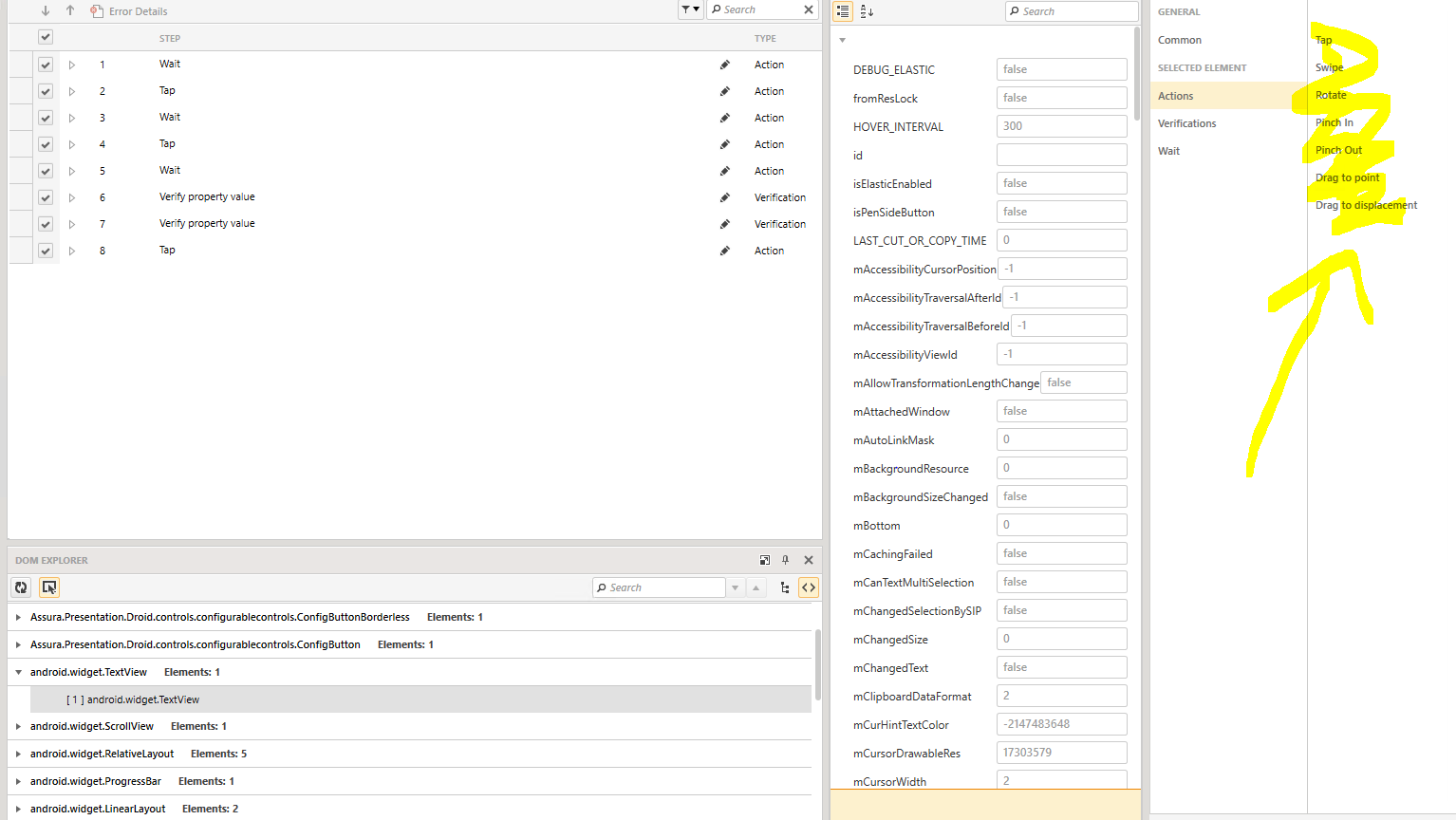Switch DOM Explorer to tree hierarchy view
This screenshot has width=1456, height=820.
coord(785,587)
